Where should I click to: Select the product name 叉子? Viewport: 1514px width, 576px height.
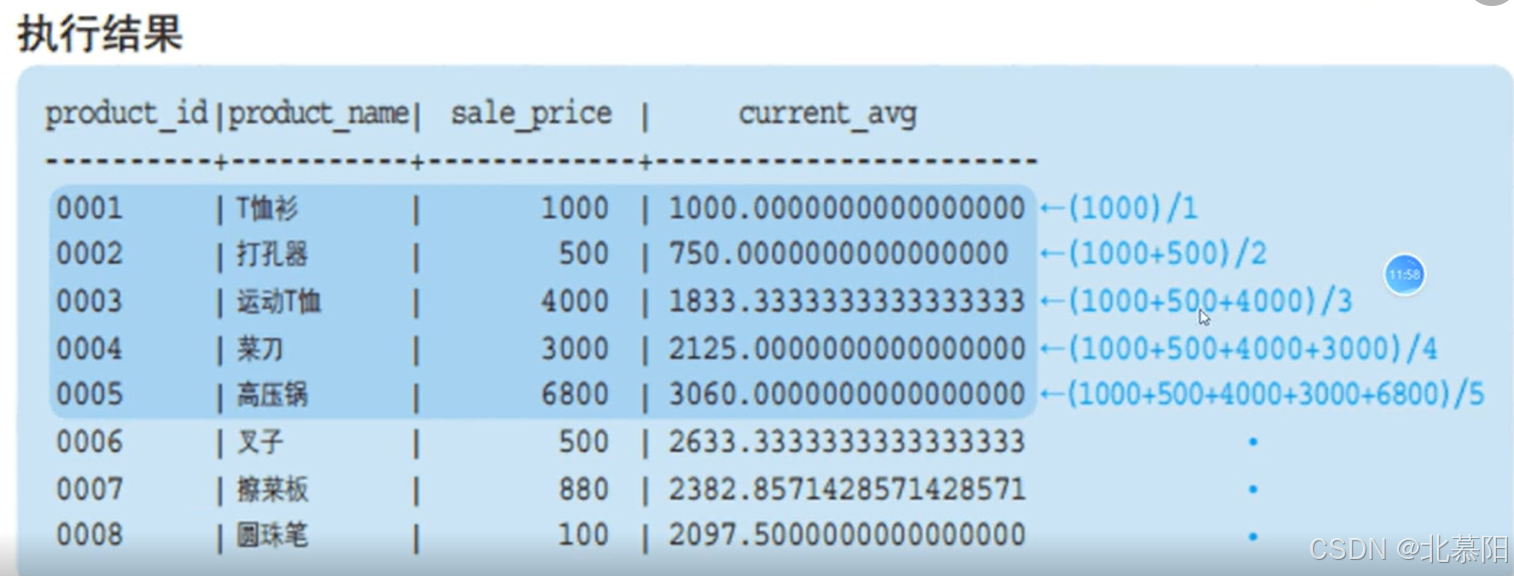point(260,442)
